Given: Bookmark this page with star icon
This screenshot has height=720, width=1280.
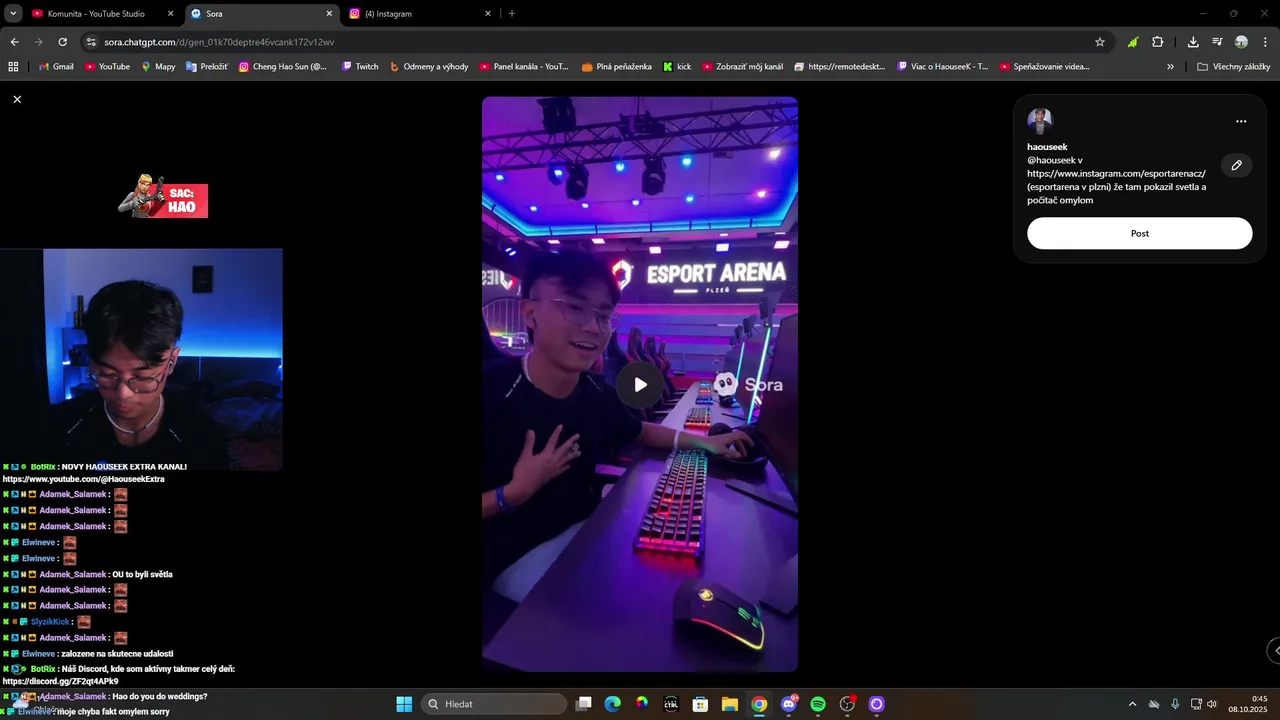Looking at the screenshot, I should coord(1100,42).
